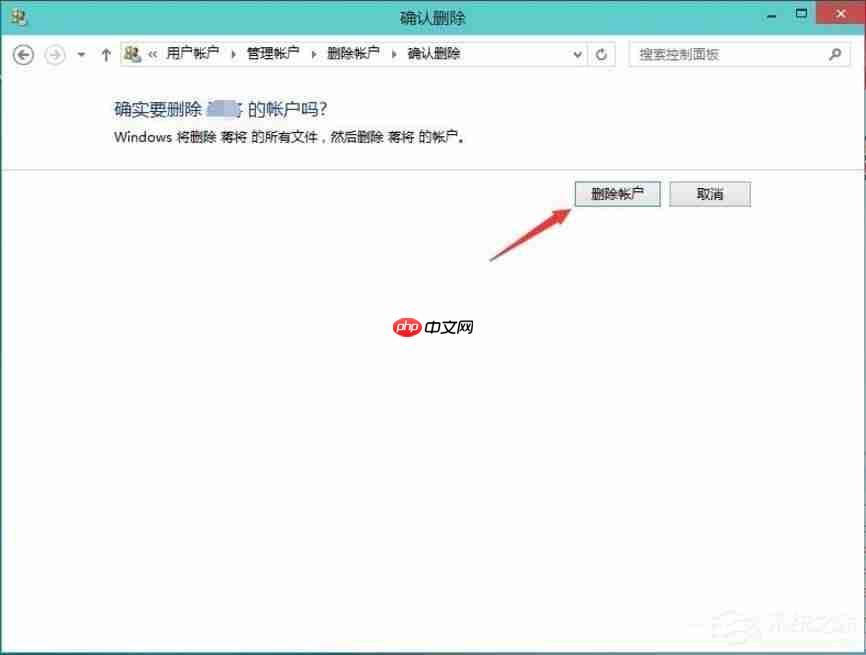Refresh the page with the refresh icon

602,55
